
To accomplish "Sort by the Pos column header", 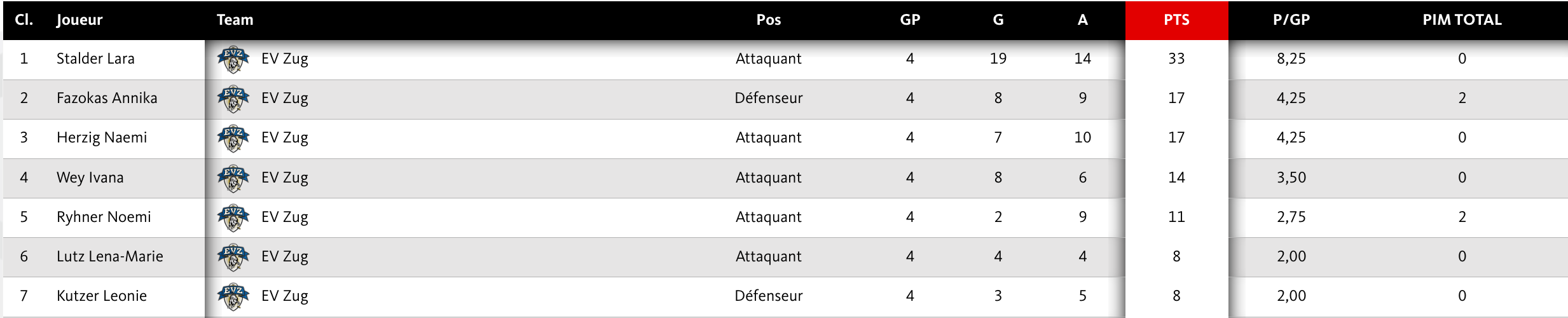I will click(x=768, y=20).
